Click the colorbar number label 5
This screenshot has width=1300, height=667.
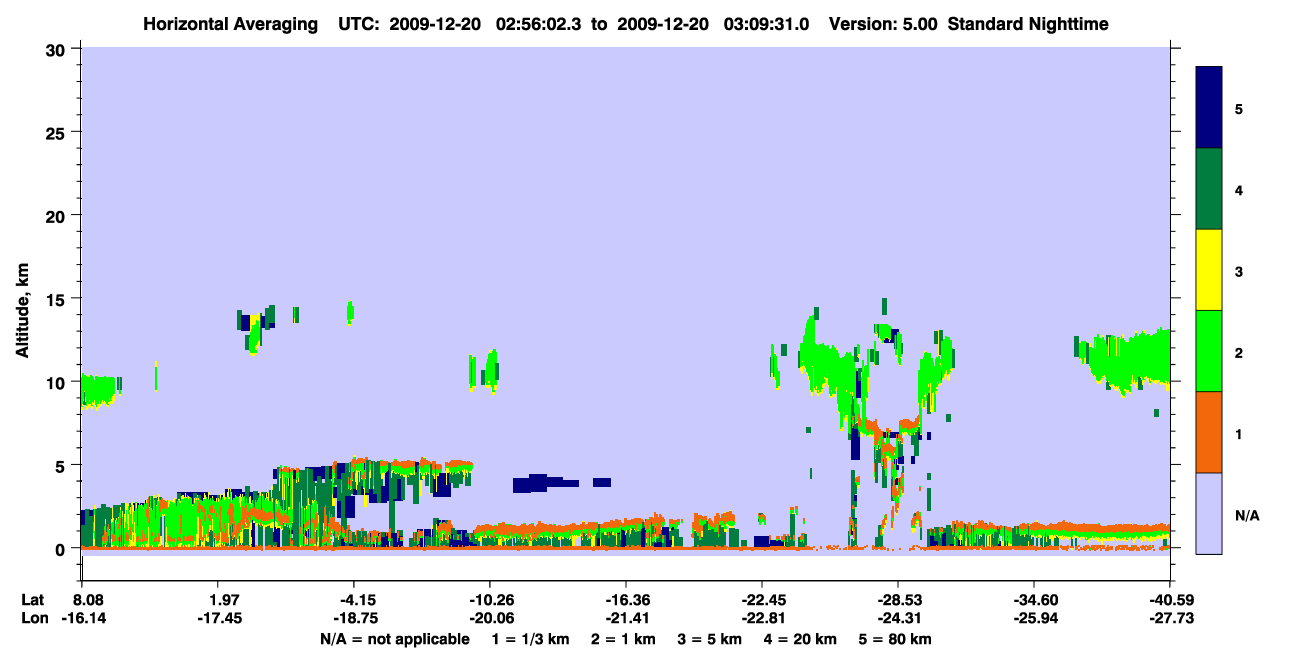coord(1239,108)
